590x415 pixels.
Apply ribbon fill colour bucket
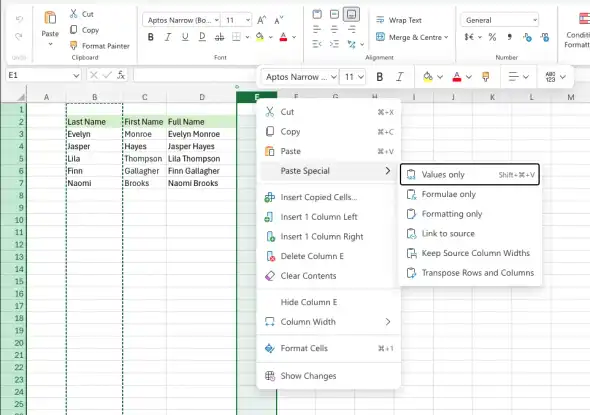(x=260, y=37)
